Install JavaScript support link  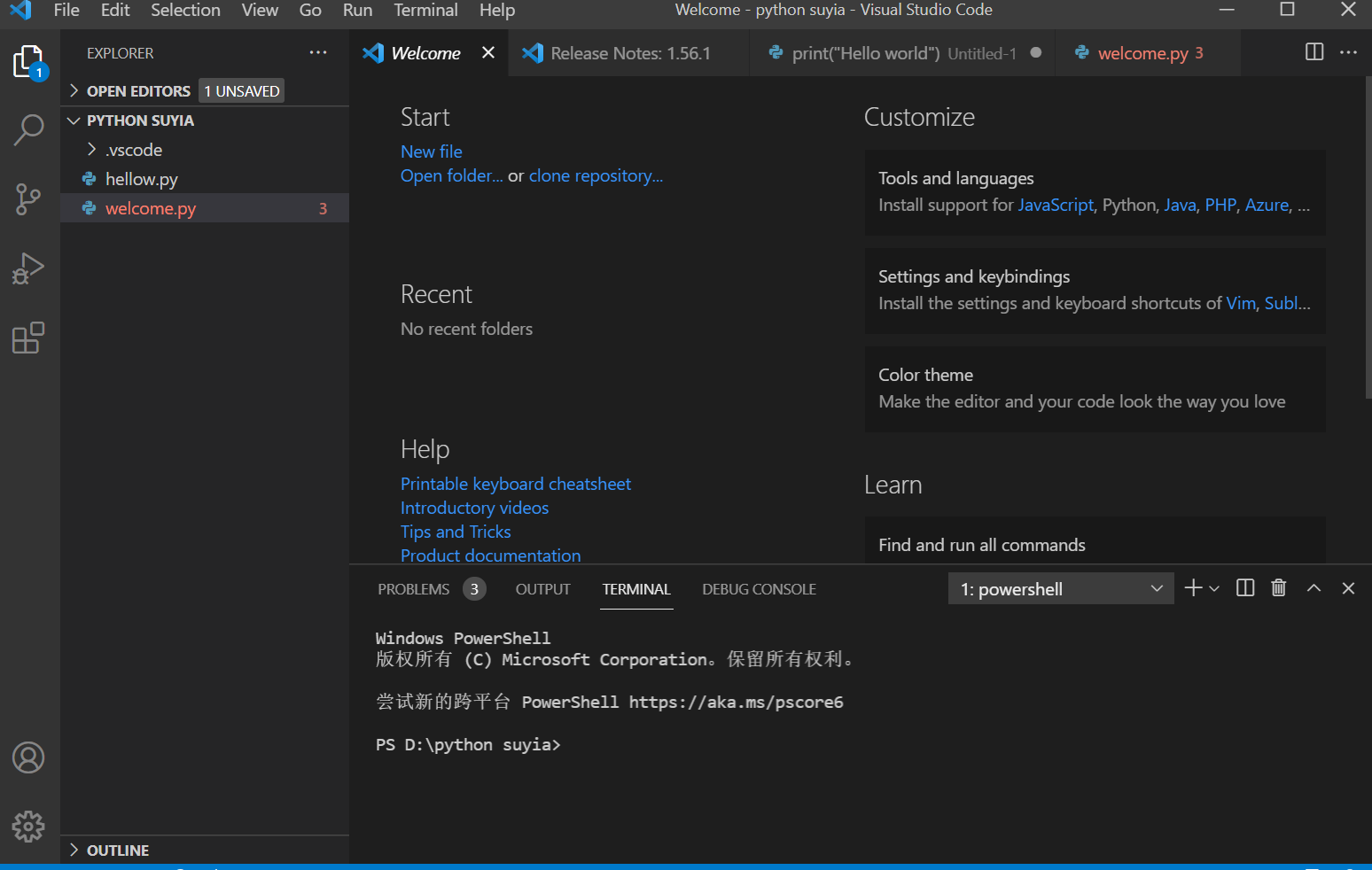(1056, 205)
